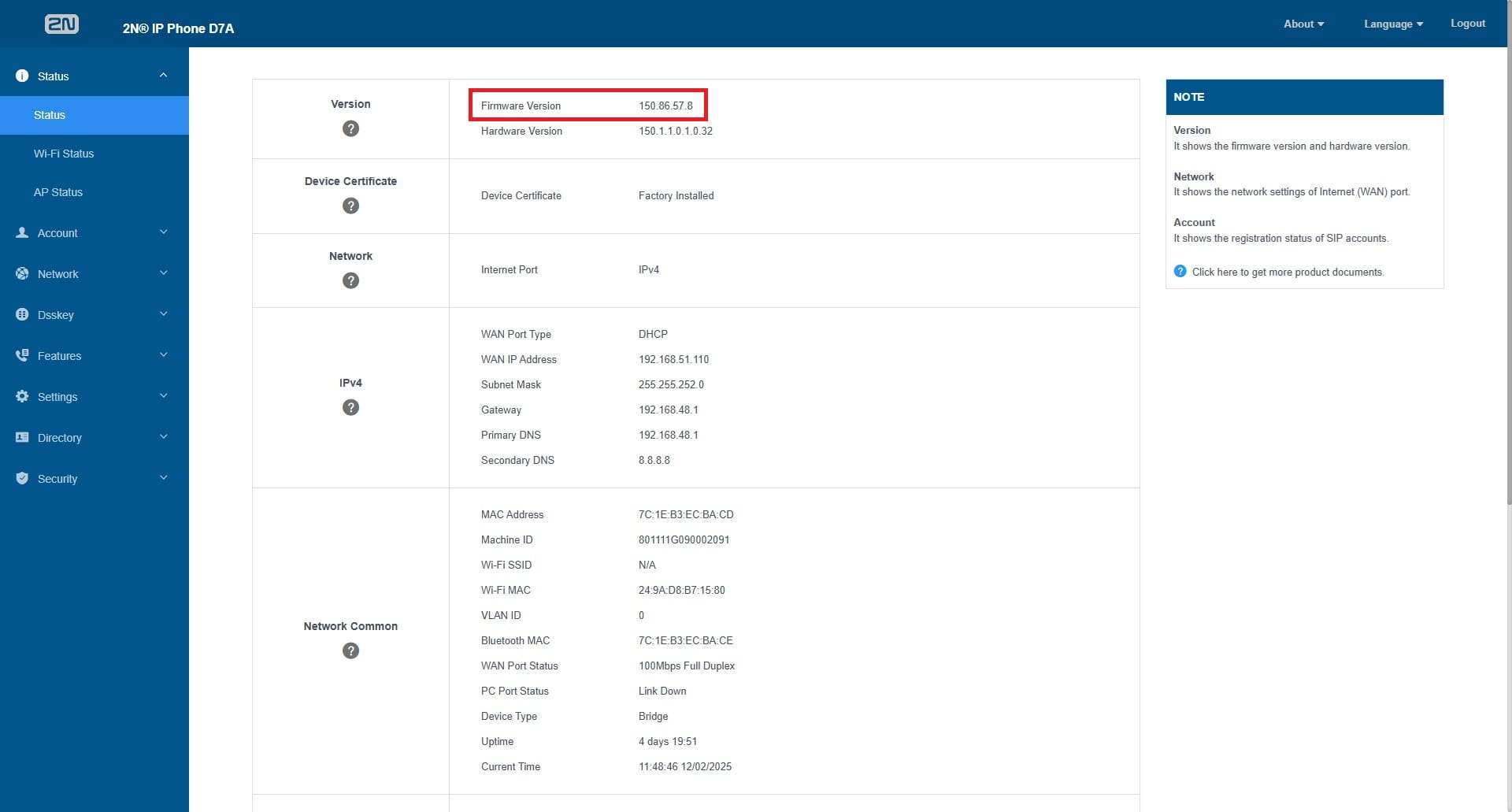
Task: Select firmware version value 150.86.57.8
Action: tap(665, 106)
